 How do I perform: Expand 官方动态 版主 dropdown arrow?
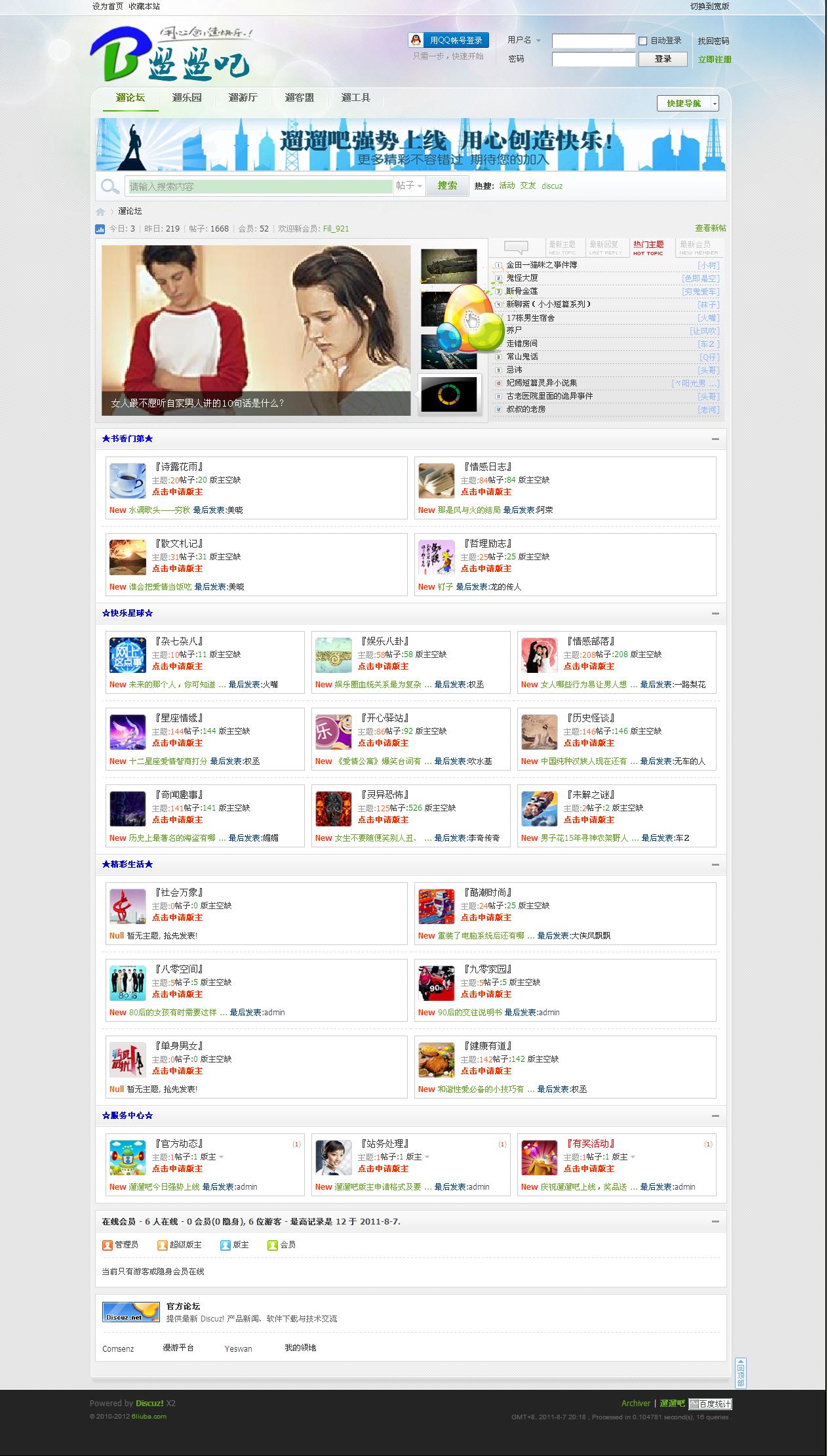click(x=221, y=1157)
